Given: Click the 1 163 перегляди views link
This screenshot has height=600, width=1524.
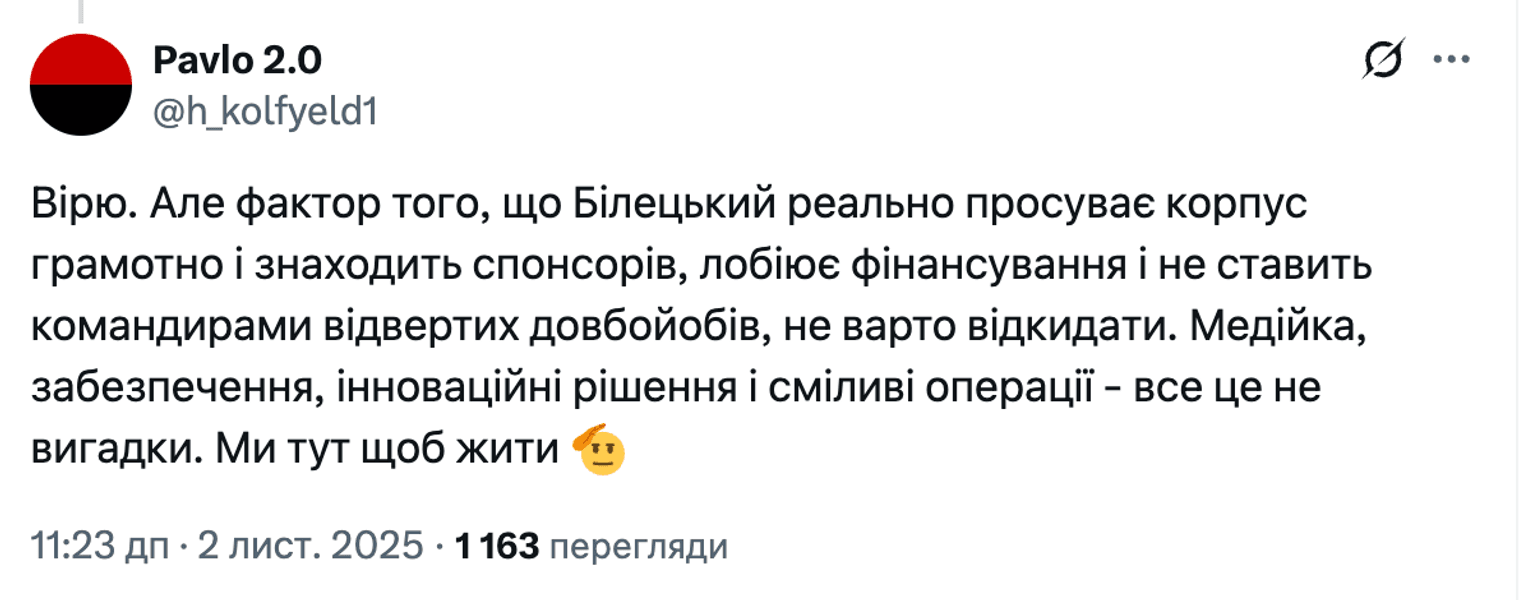Looking at the screenshot, I should click(x=588, y=546).
